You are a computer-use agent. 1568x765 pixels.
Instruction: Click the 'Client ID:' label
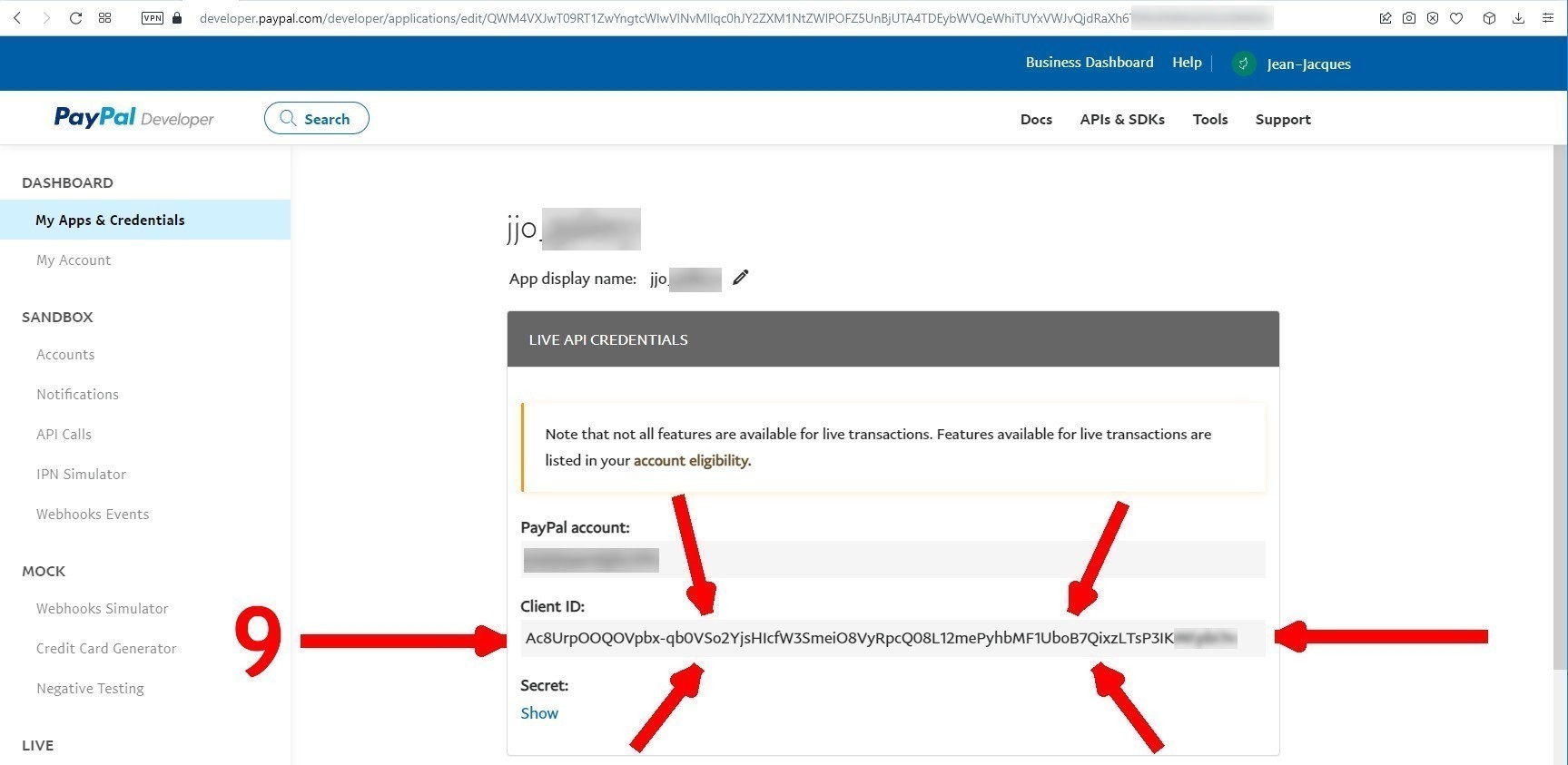click(x=552, y=606)
